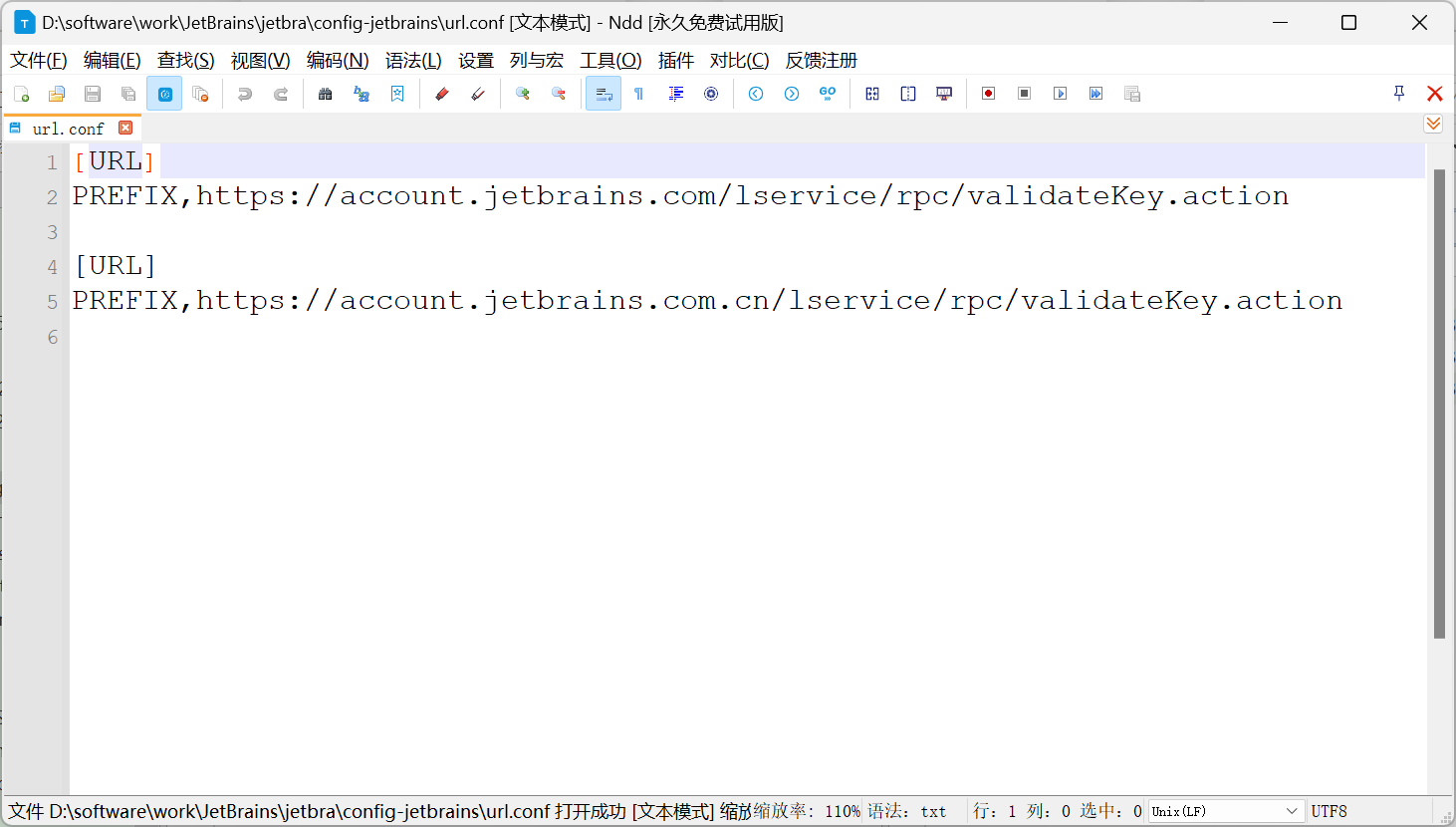Click the highlighted blue auto-save toolbar icon
Image resolution: width=1456 pixels, height=827 pixels.
[164, 94]
